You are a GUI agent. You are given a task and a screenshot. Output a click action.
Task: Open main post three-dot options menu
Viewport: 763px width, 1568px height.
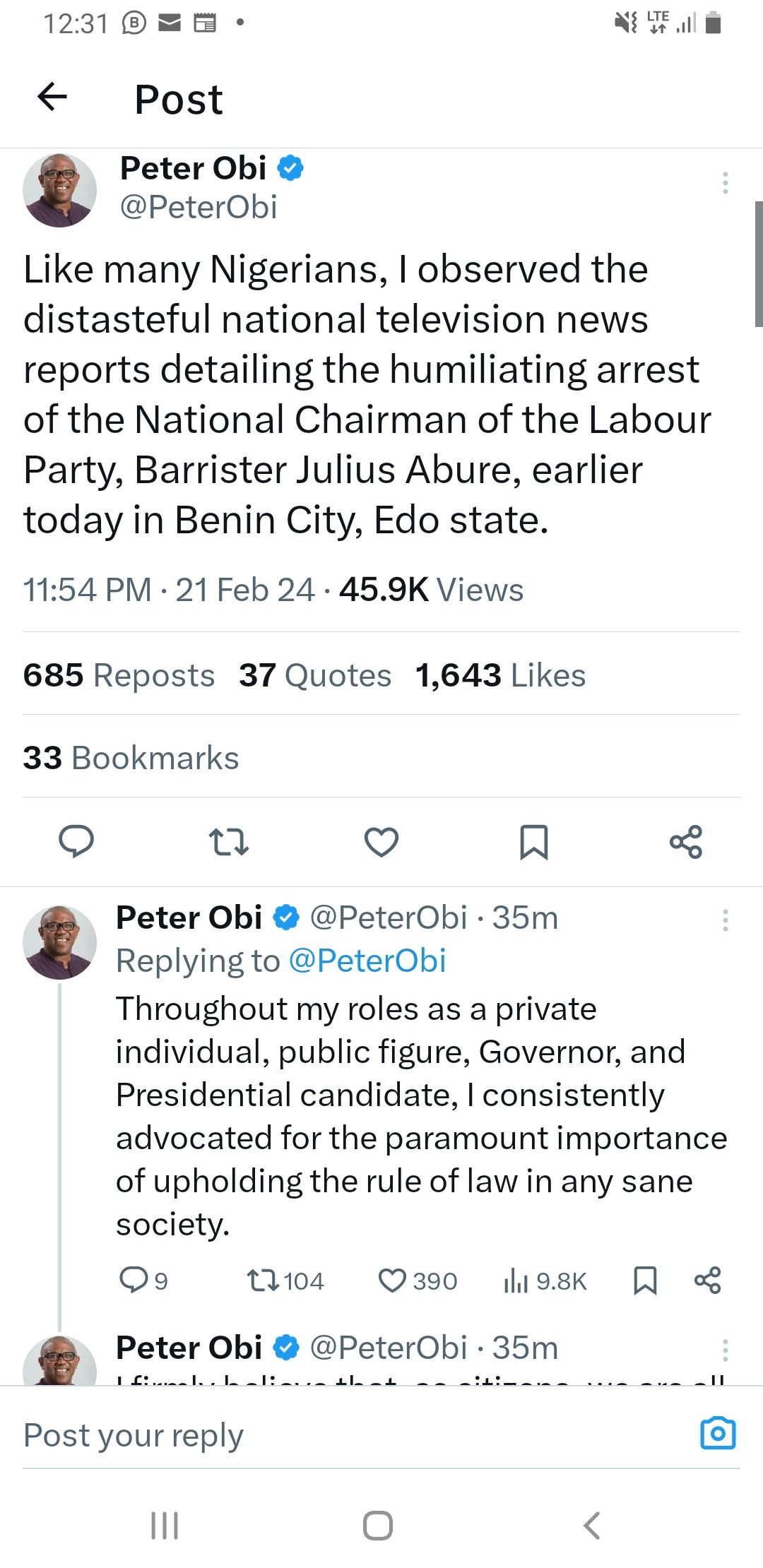point(725,183)
